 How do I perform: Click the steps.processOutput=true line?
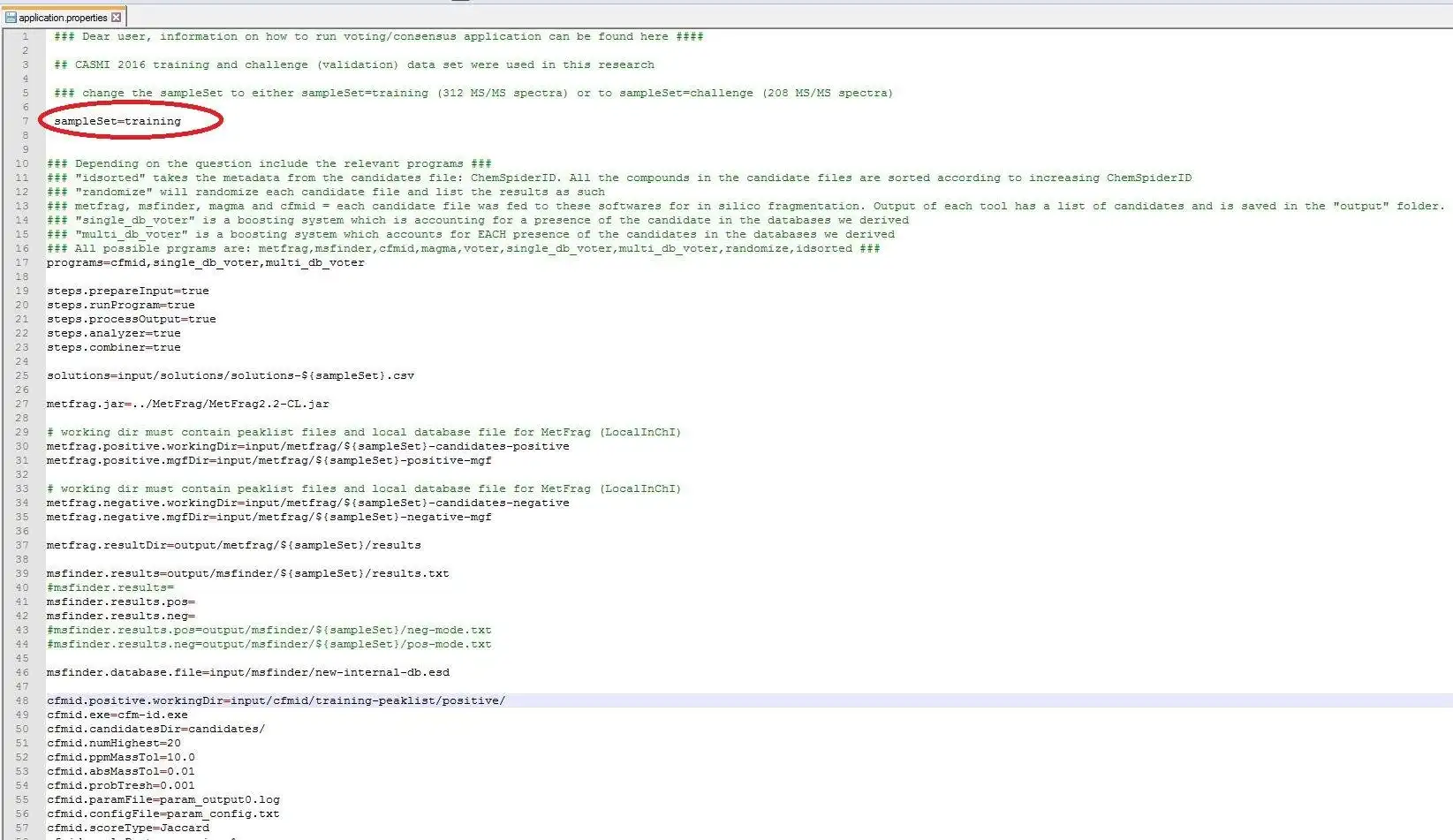132,319
